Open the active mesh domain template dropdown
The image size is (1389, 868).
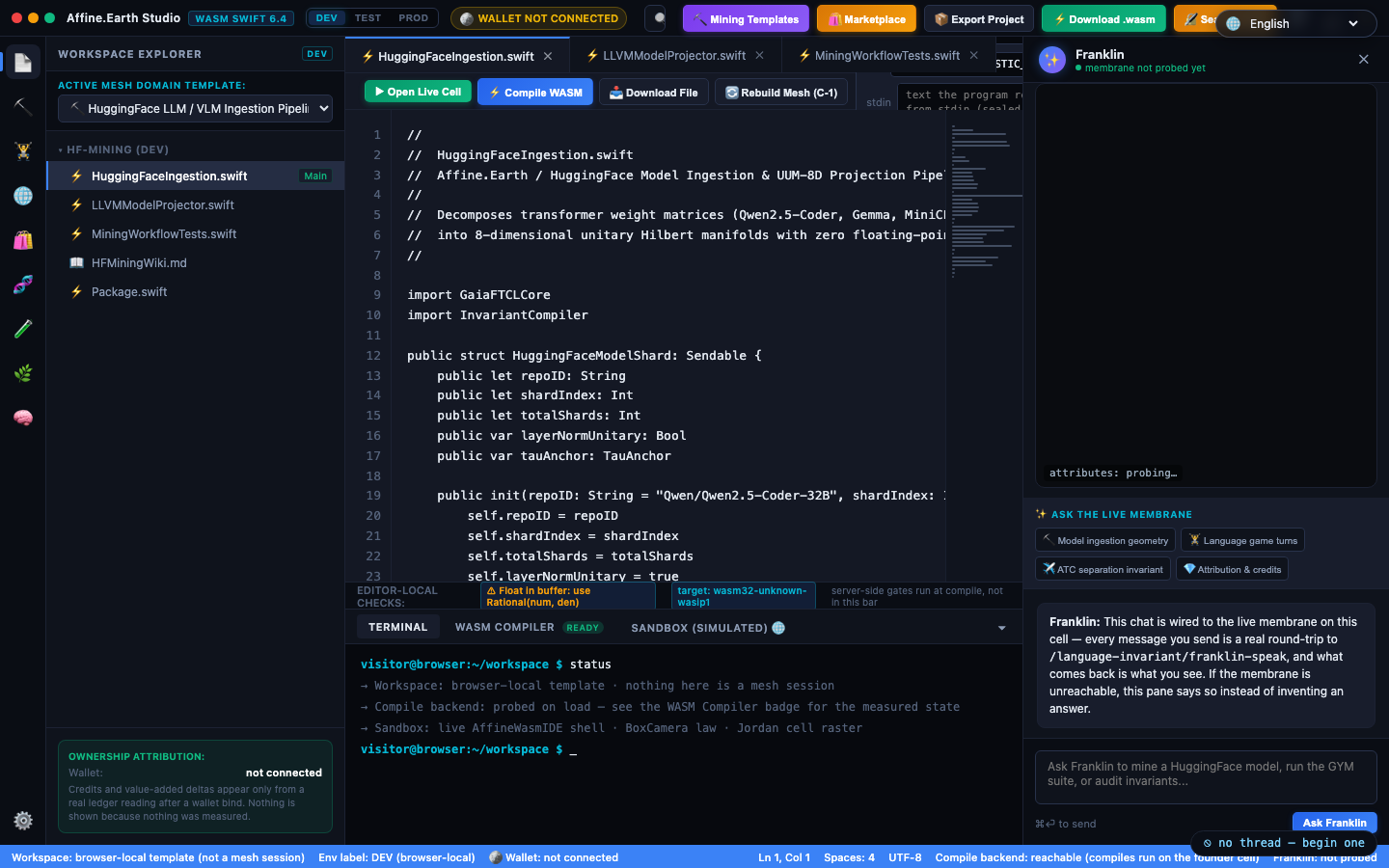click(196, 108)
